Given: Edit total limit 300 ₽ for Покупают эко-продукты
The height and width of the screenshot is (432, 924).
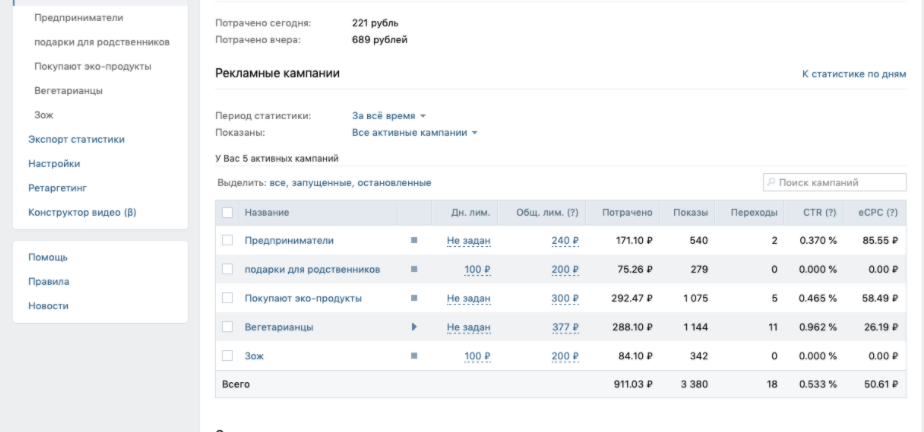Looking at the screenshot, I should (x=565, y=298).
